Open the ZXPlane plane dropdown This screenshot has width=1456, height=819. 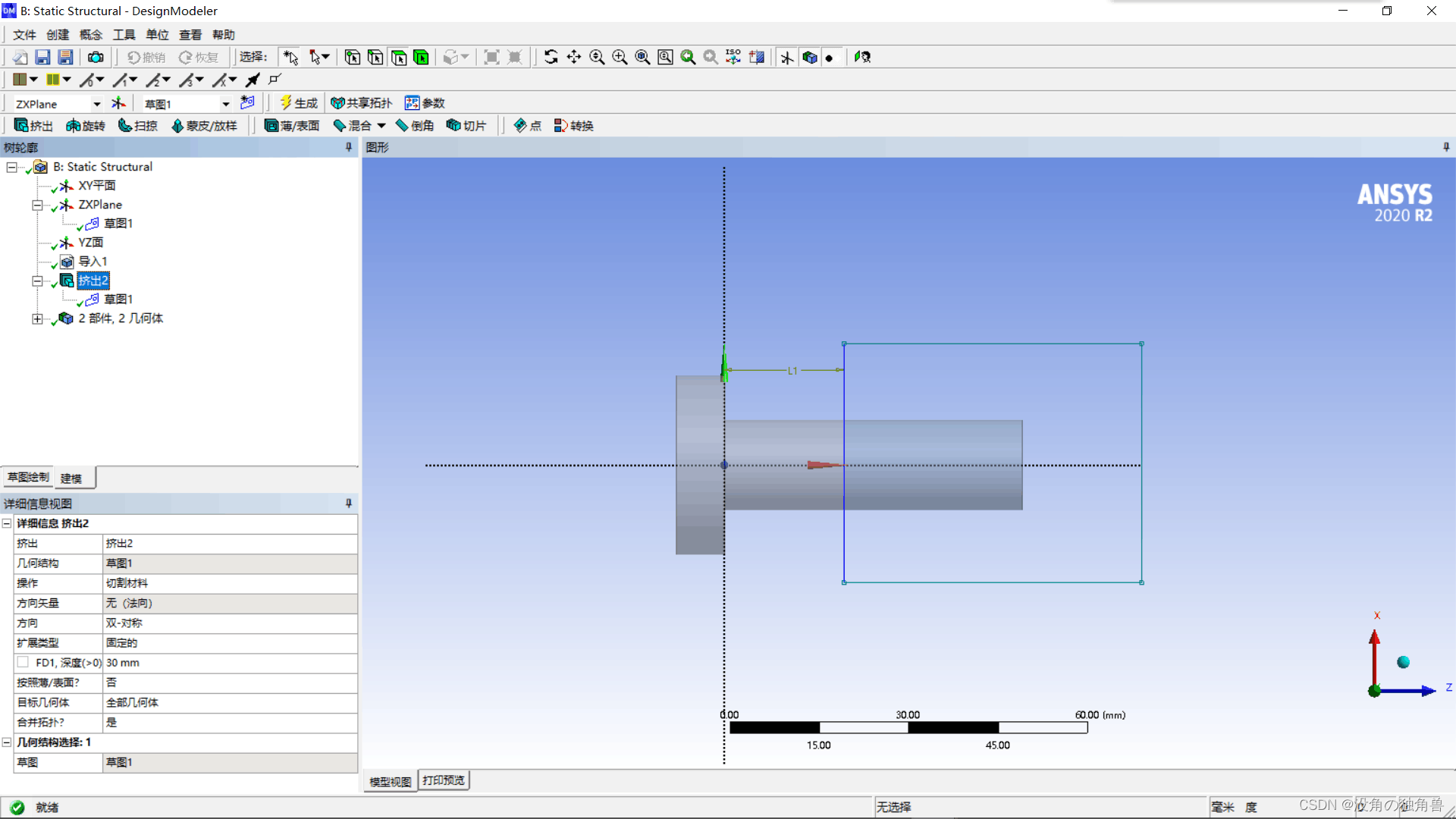96,104
